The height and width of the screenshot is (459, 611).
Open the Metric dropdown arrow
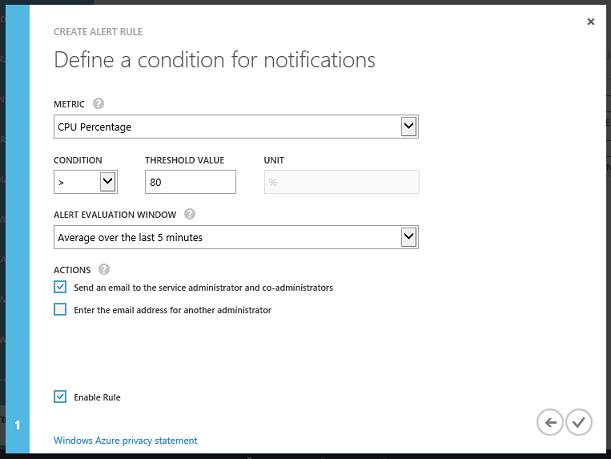pos(408,127)
